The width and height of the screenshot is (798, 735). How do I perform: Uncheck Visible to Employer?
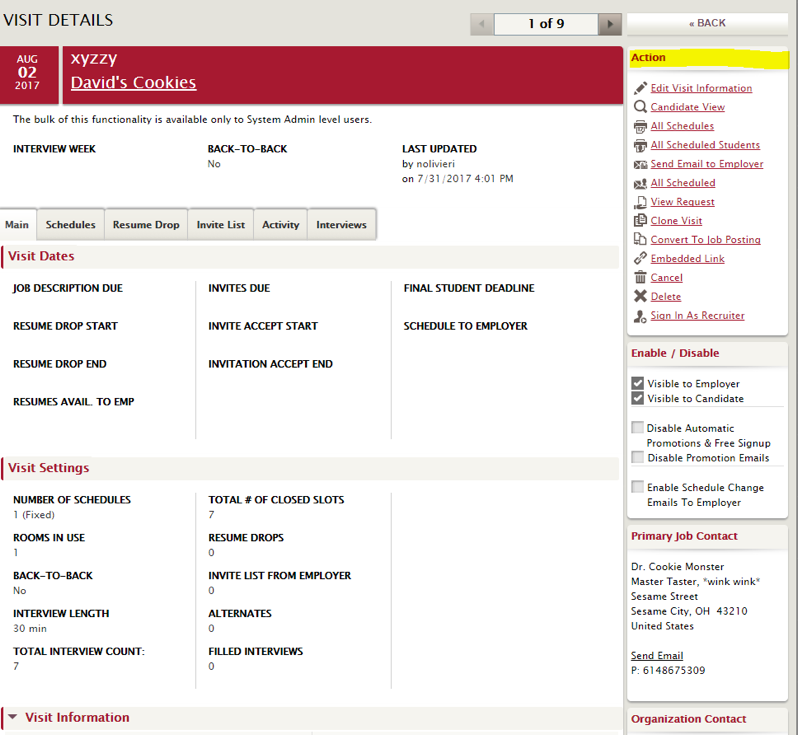click(x=637, y=383)
